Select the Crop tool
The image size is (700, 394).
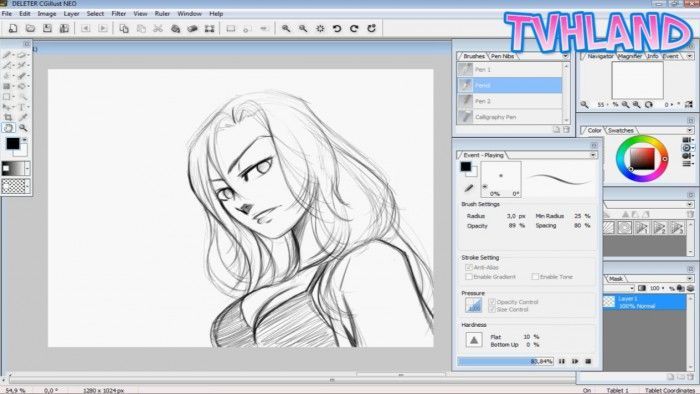(x=8, y=117)
